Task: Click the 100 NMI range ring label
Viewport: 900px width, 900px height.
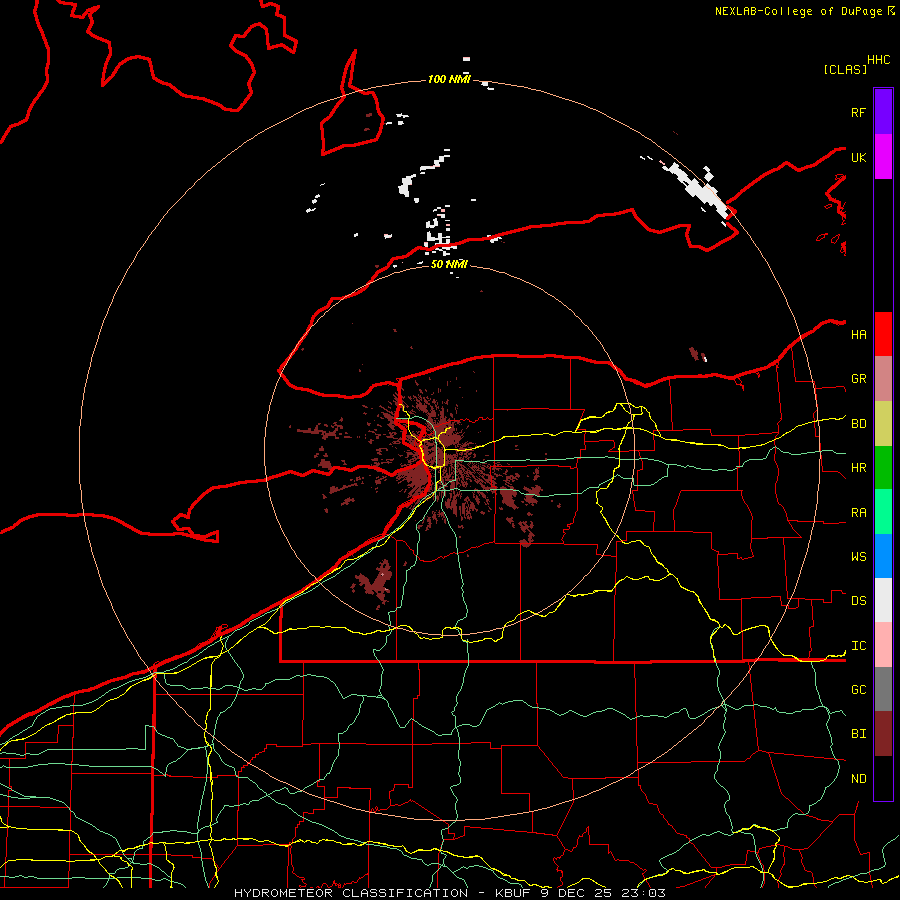Action: point(449,79)
